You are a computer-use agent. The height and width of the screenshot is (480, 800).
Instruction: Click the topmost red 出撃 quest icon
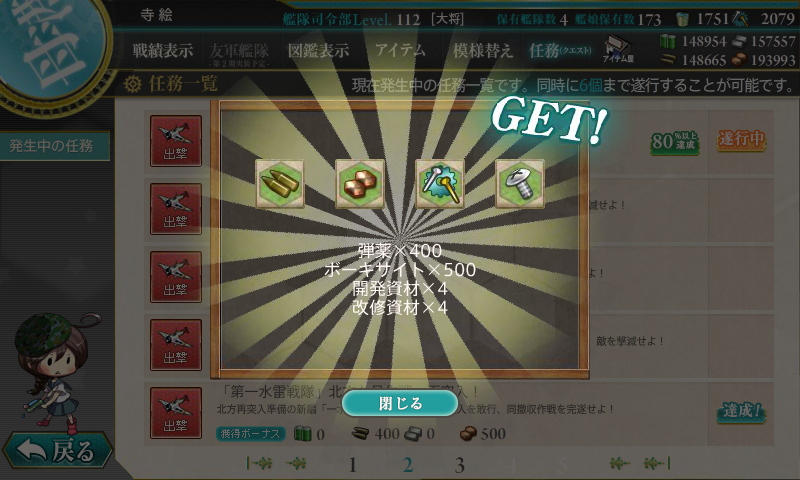(176, 141)
